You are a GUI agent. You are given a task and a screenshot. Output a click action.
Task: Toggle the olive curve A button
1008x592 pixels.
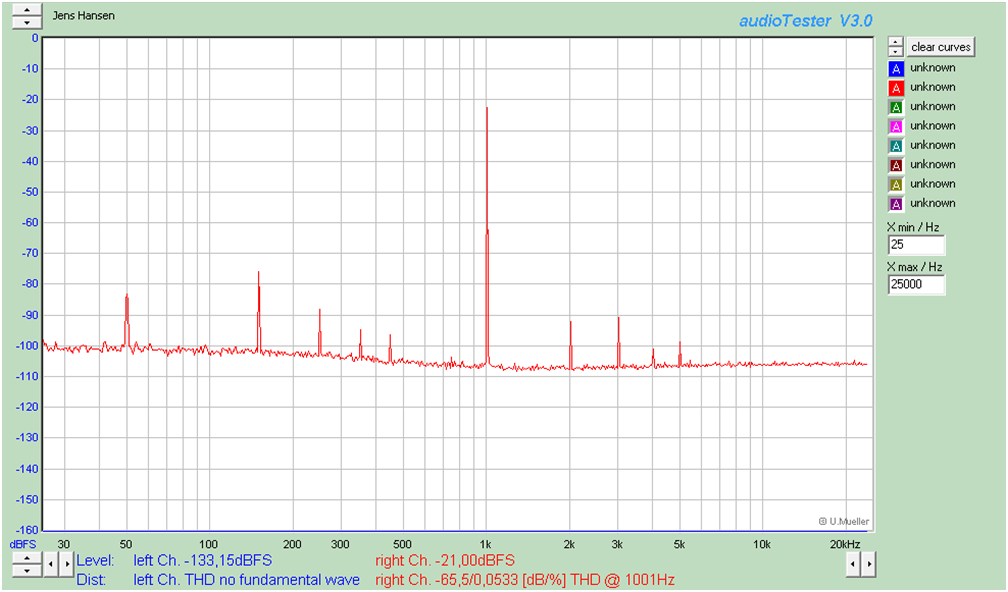pyautogui.click(x=896, y=184)
